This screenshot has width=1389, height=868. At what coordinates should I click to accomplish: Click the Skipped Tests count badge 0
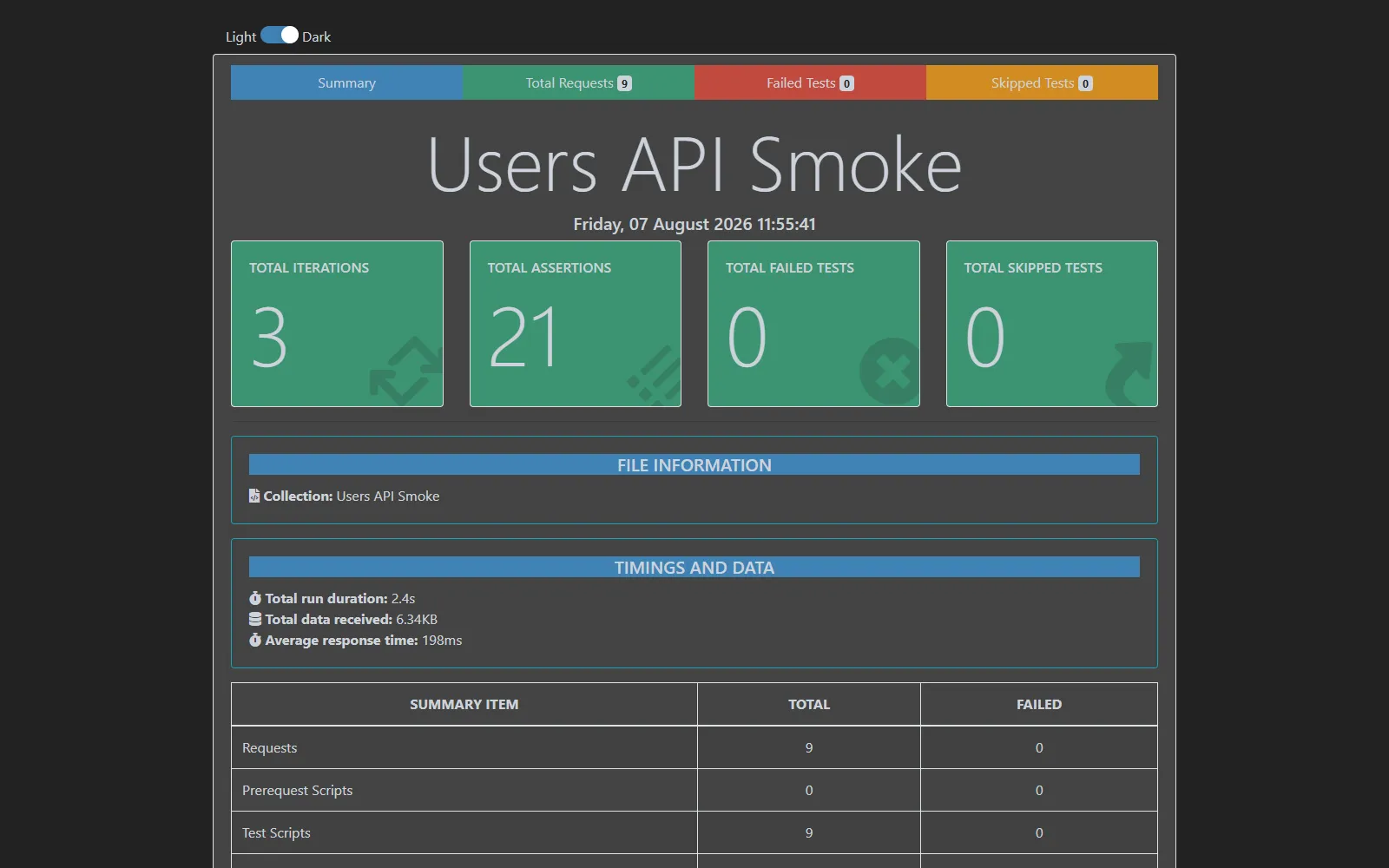1085,83
